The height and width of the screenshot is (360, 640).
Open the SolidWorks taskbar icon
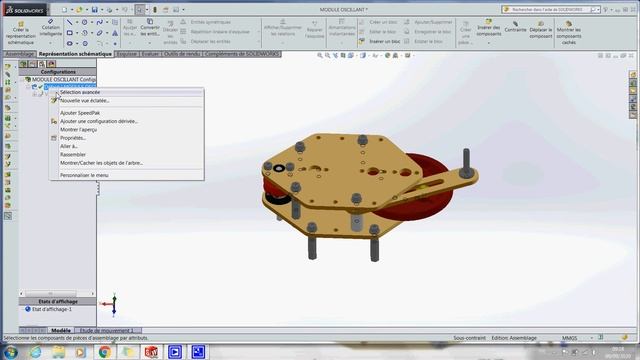pos(151,352)
